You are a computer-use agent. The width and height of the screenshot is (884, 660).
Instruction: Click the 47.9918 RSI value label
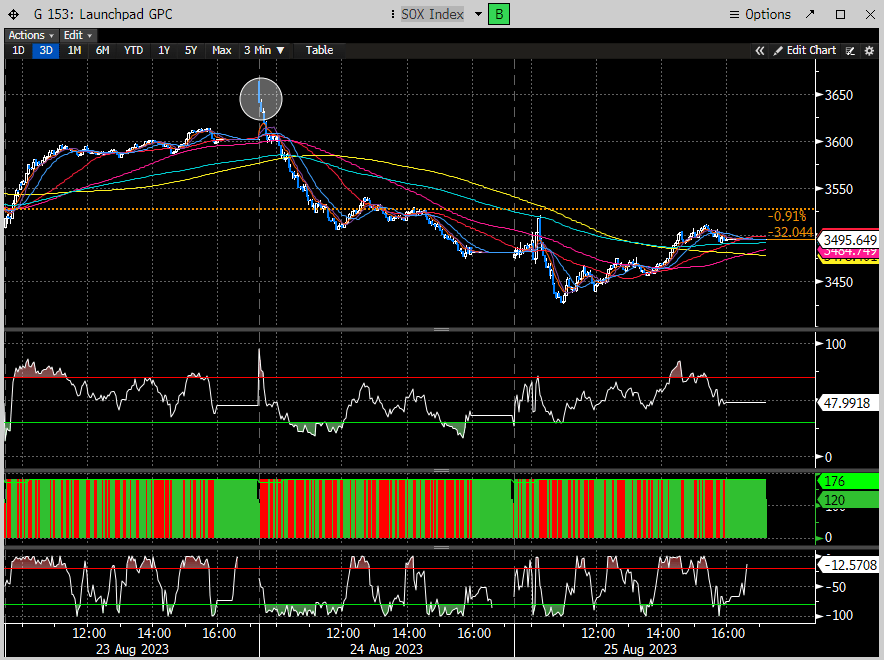point(846,403)
